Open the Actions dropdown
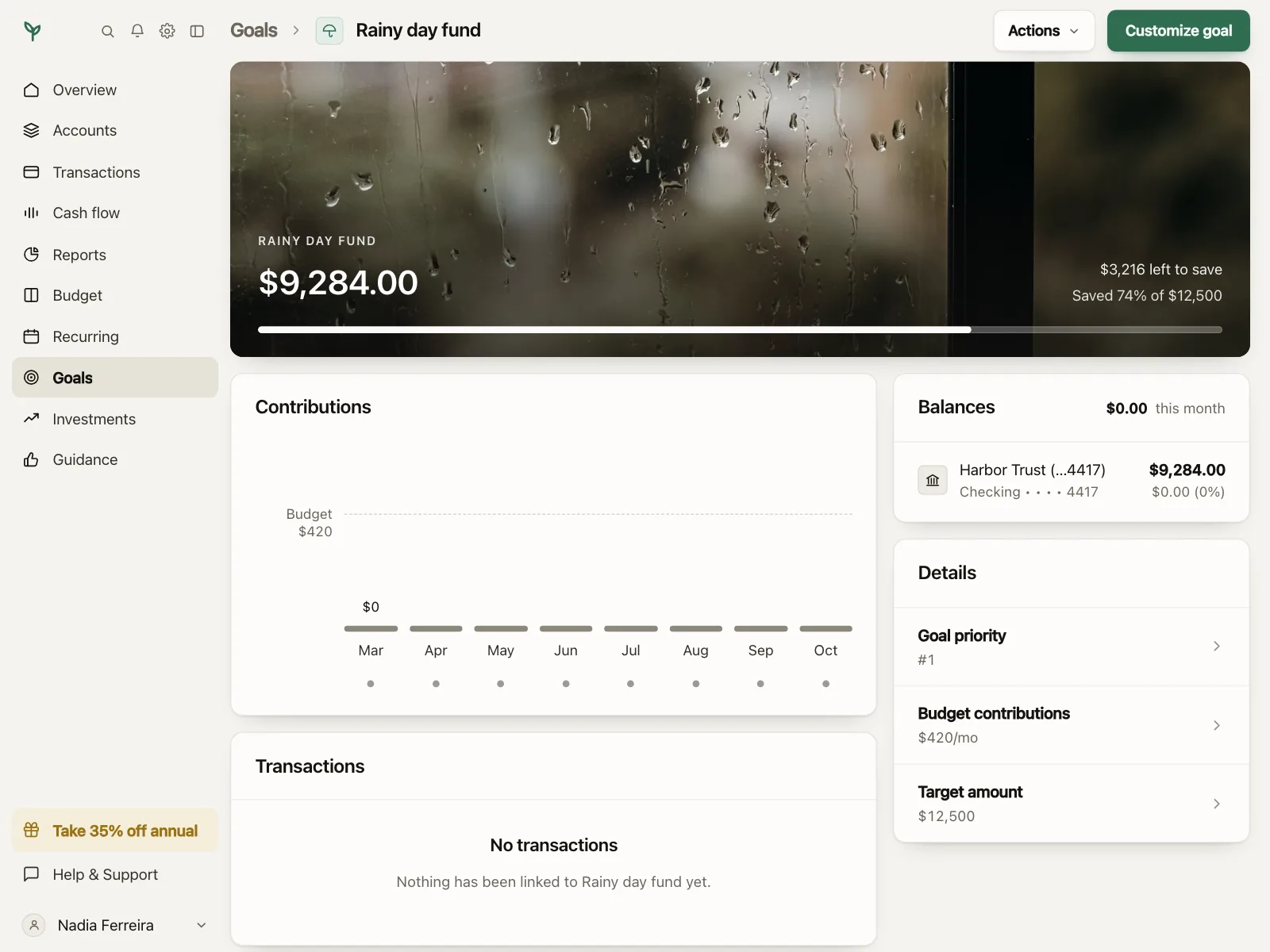This screenshot has width=1270, height=952. 1044,31
